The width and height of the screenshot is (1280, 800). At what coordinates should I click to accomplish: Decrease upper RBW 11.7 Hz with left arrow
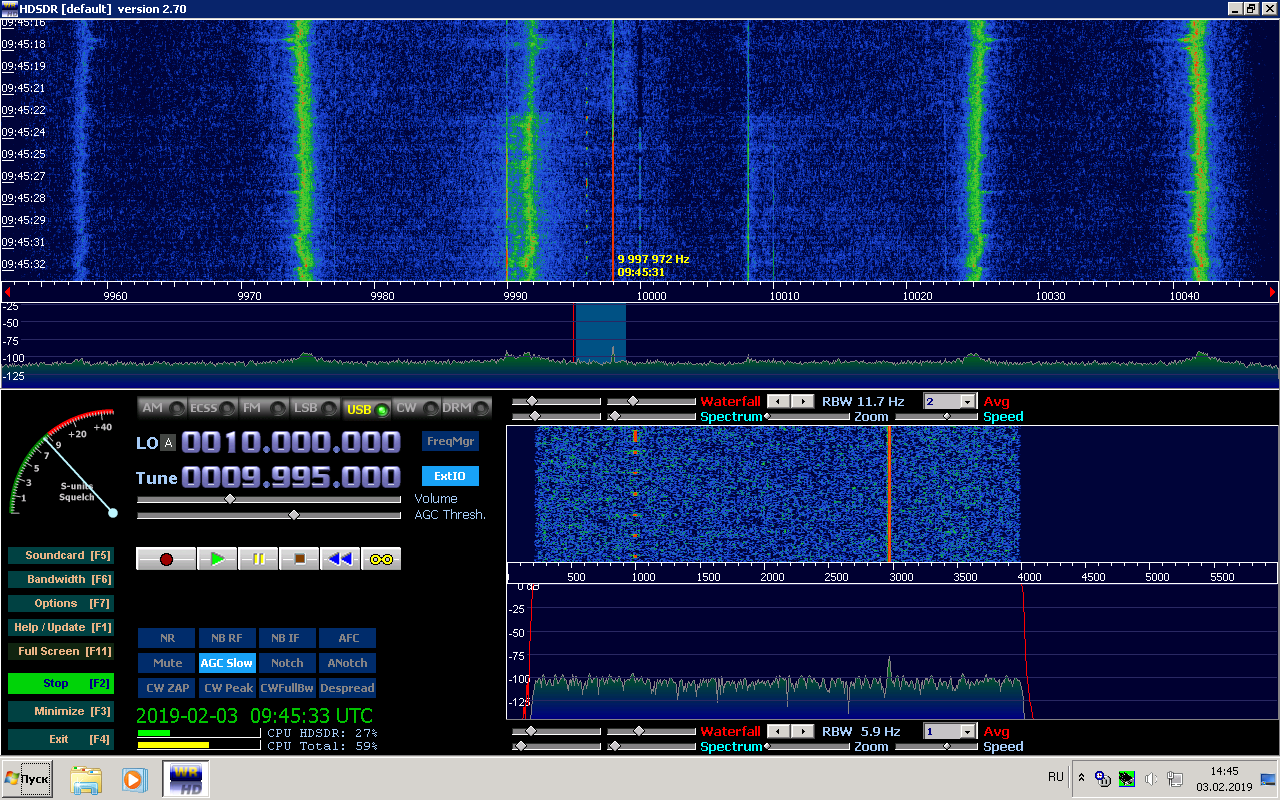click(x=779, y=401)
